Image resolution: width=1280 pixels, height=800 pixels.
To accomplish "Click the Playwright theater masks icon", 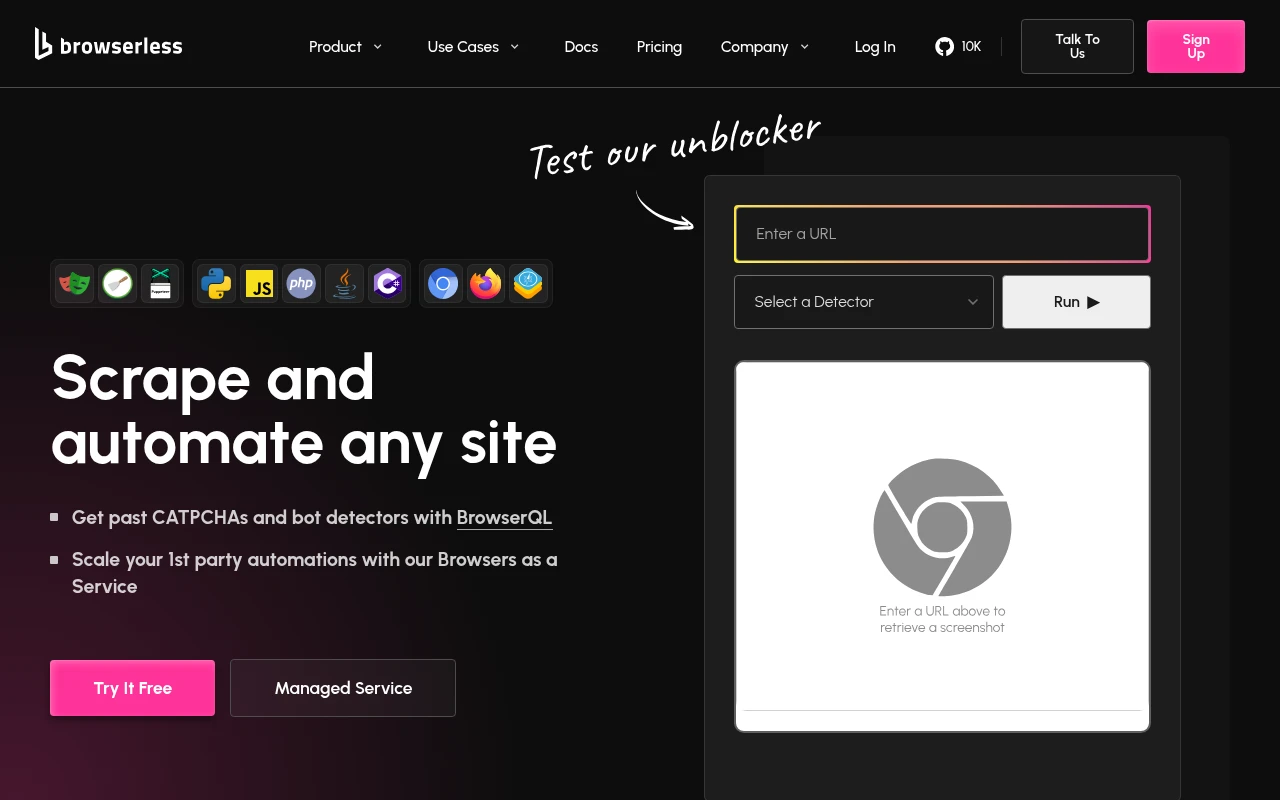I will coord(75,283).
